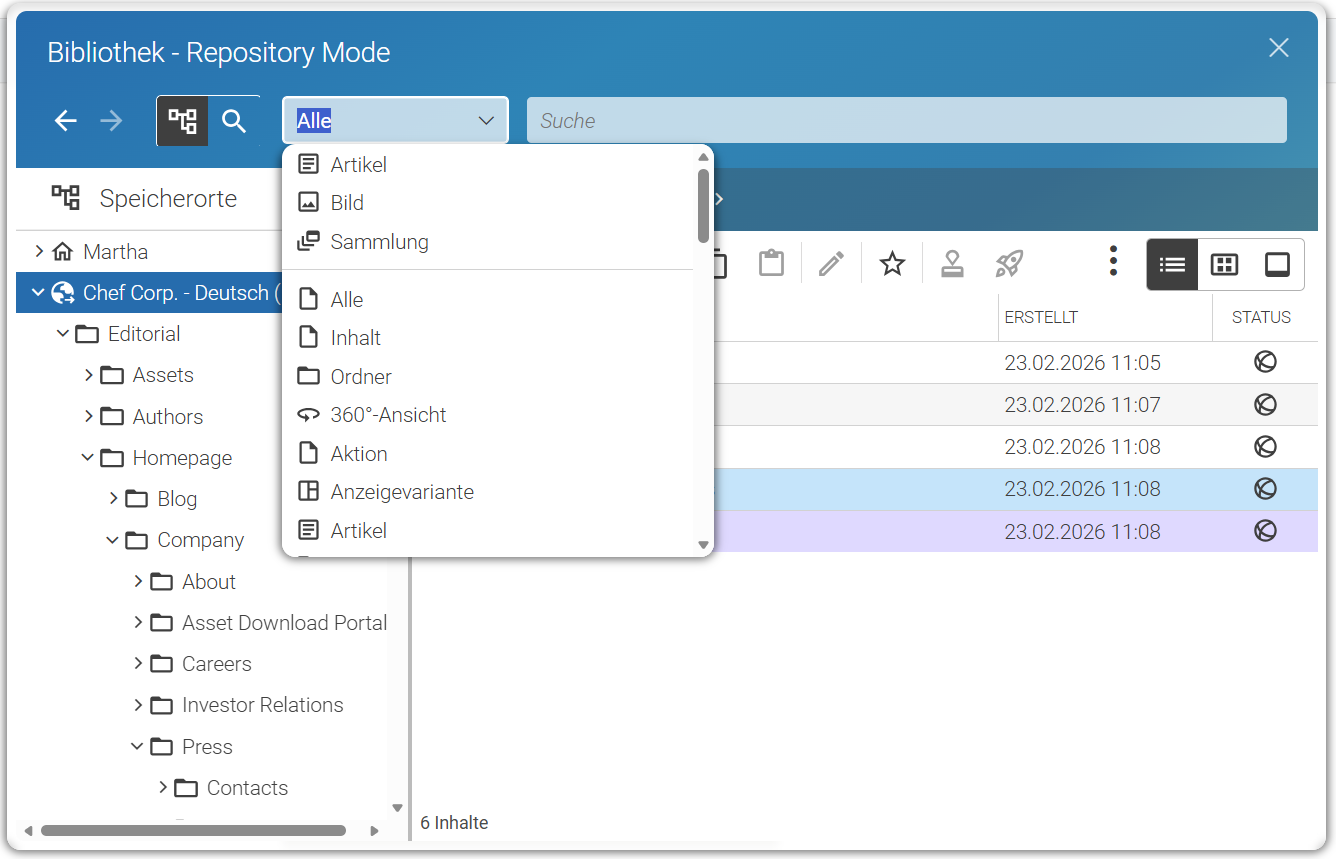Image resolution: width=1336 pixels, height=859 pixels.
Task: Click status icon in 11:05 row
Action: 1265,362
